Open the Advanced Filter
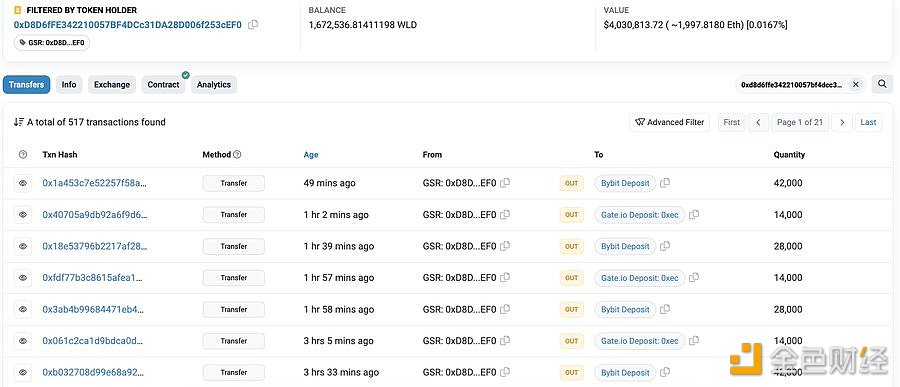 (x=669, y=122)
